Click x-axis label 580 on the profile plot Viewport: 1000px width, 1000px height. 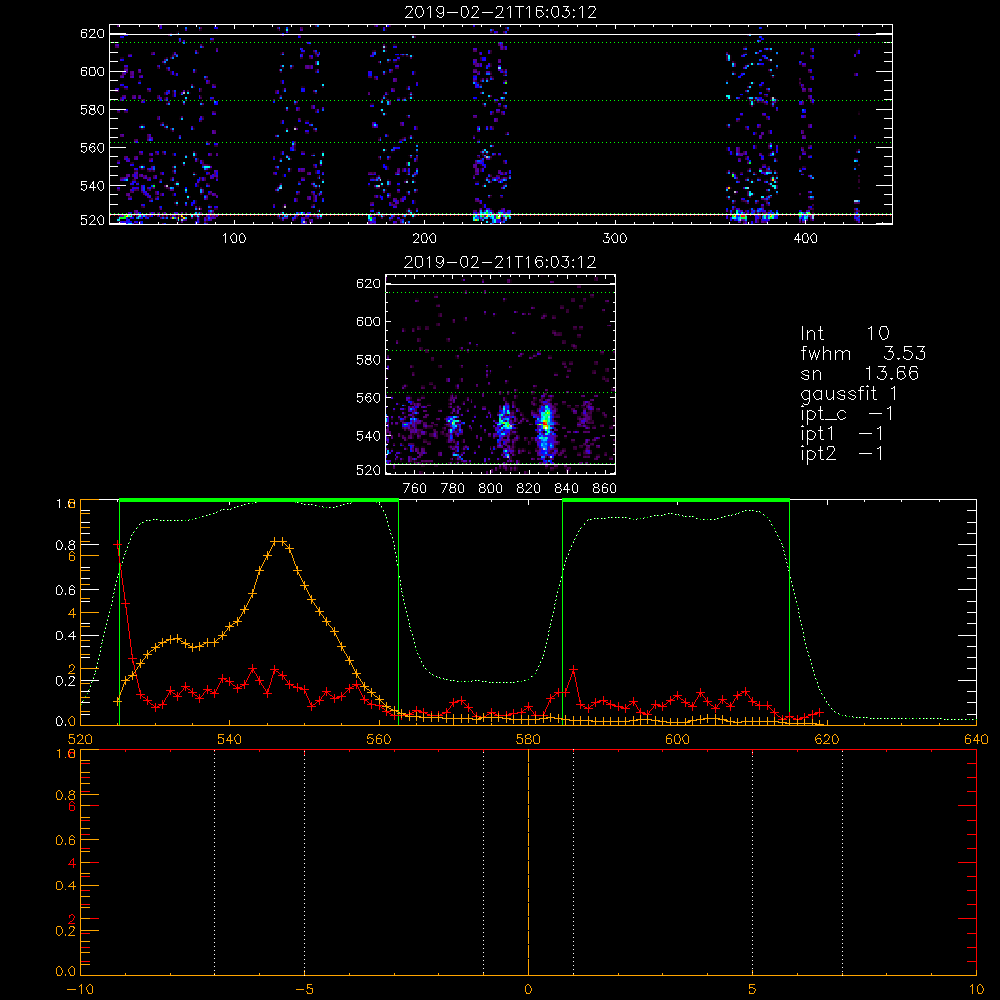pos(528,739)
